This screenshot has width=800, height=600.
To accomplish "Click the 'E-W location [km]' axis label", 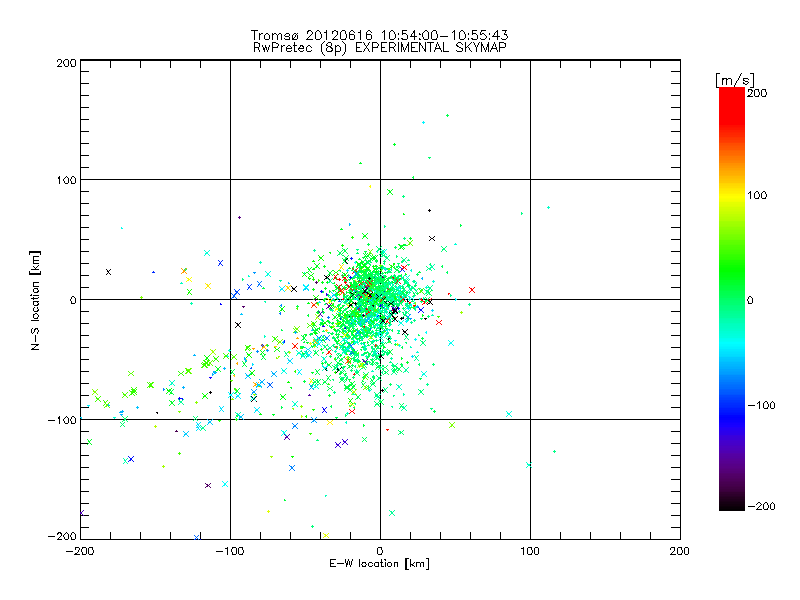I will point(379,564).
